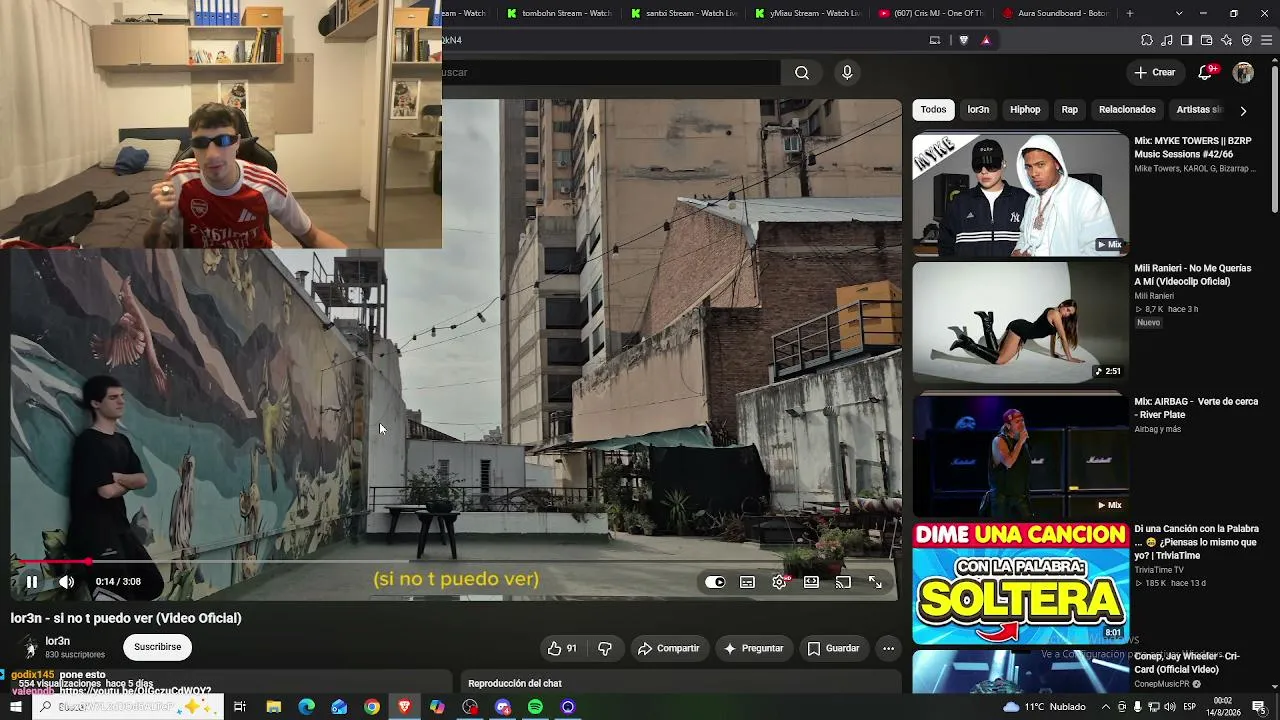The image size is (1280, 720).
Task: Open File Explorer from the taskbar
Action: pos(273,707)
